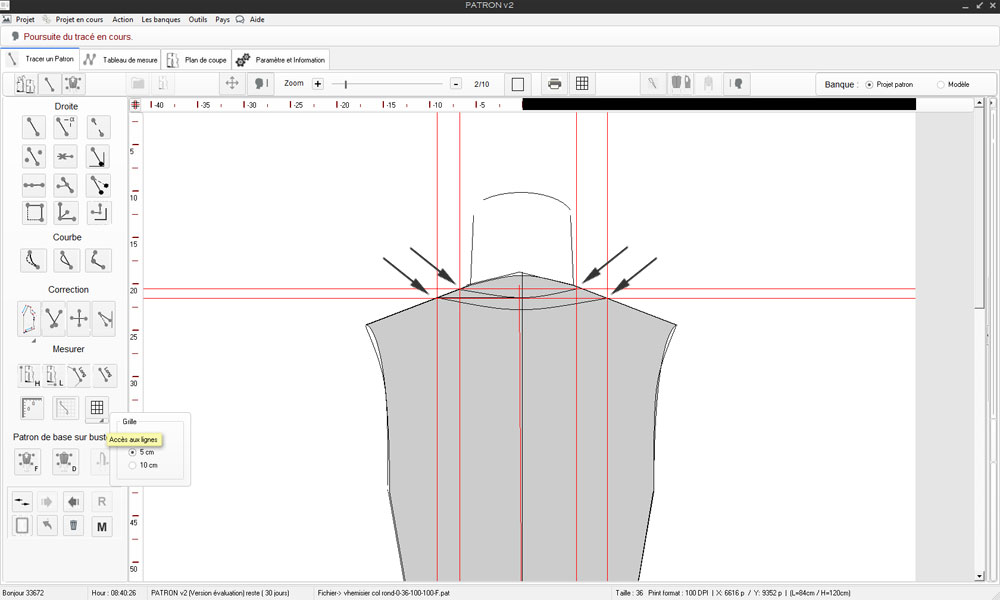The width and height of the screenshot is (1000, 600).
Task: Click the front bust base pattern icon (F)
Action: tap(28, 461)
